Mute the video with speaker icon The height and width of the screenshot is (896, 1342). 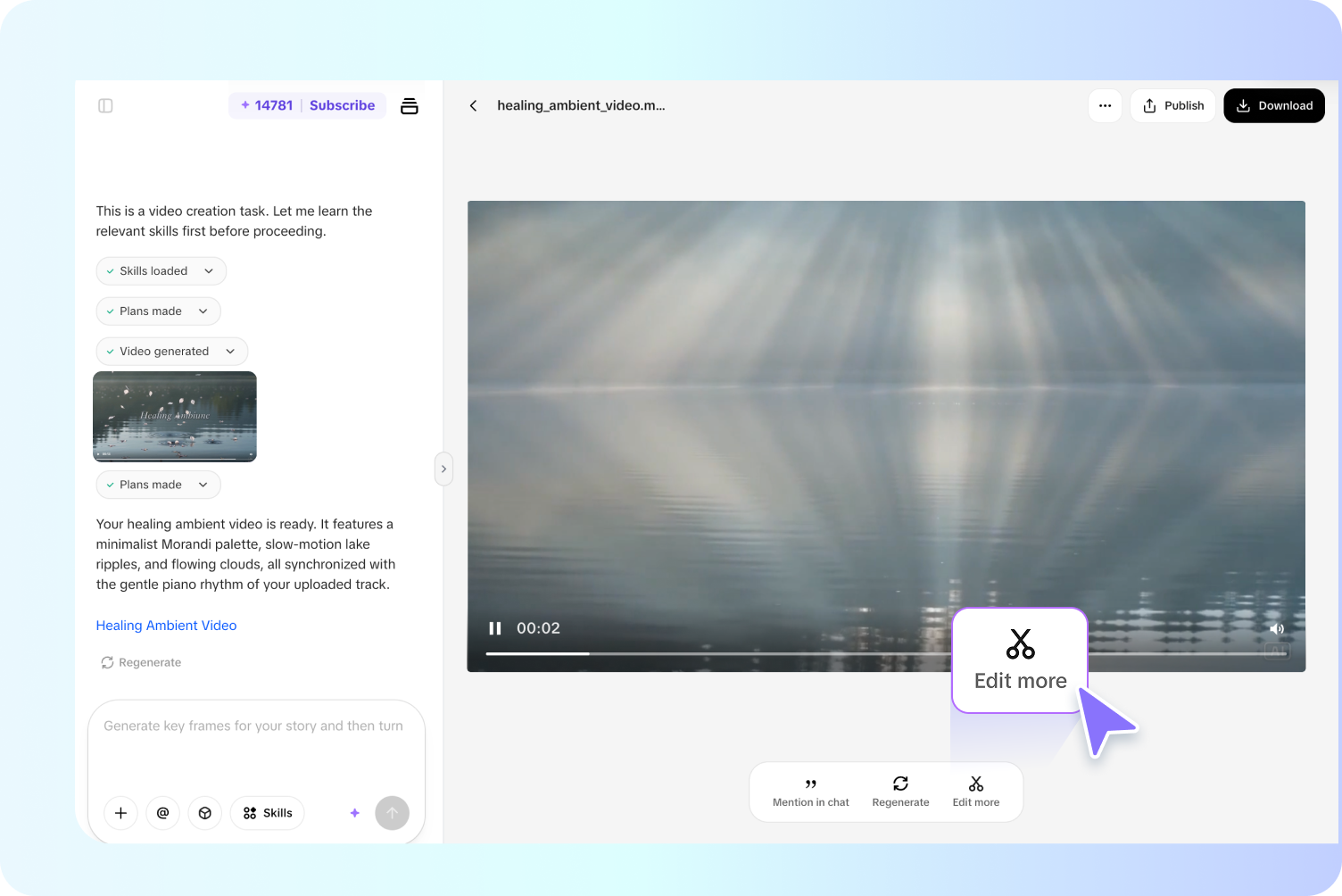click(x=1277, y=628)
